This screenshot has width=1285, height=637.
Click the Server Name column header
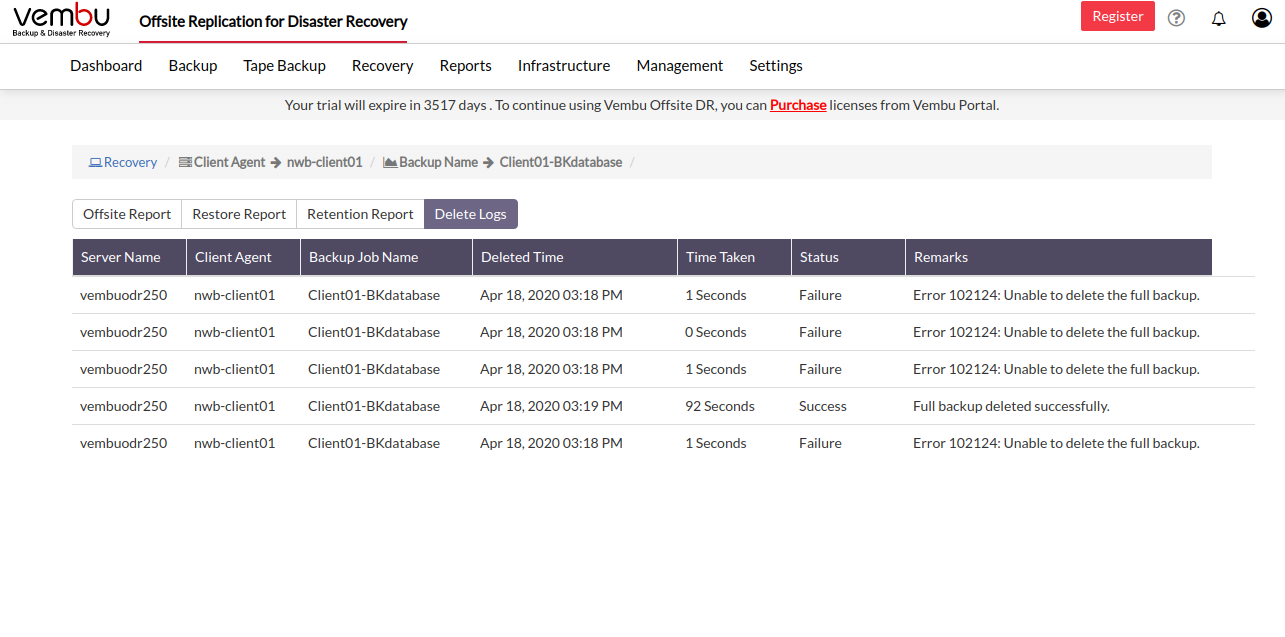(129, 257)
